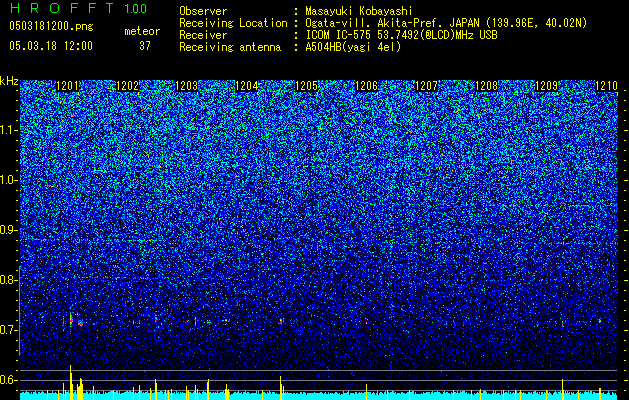Screen dimensions: 629x400
Task: Click the 1209 time marker
Action: [x=547, y=86]
